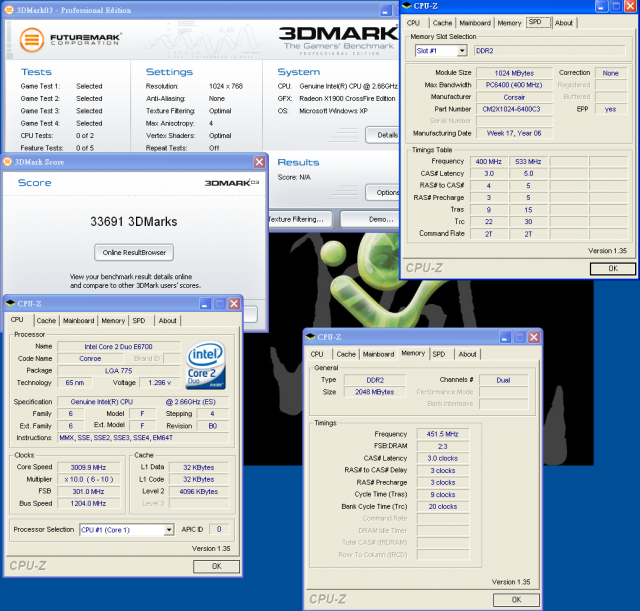Click the Core Speed value 3009.9 MHz
Screen dimensions: 640x611
tap(89, 467)
